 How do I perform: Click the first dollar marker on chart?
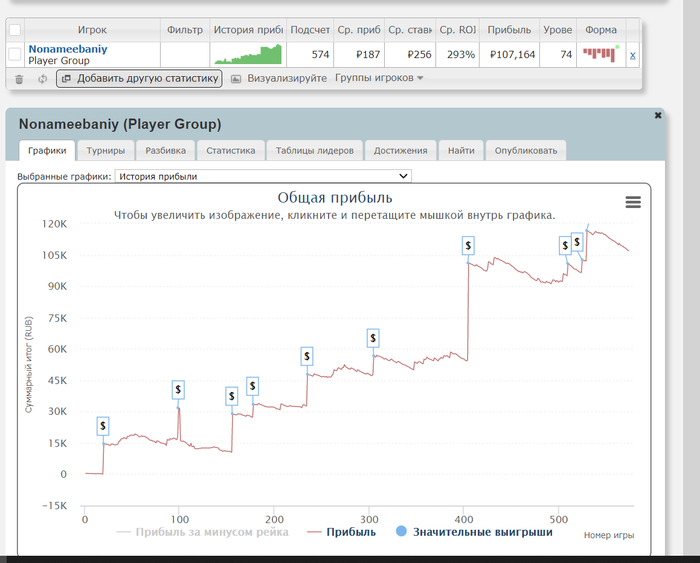(103, 426)
